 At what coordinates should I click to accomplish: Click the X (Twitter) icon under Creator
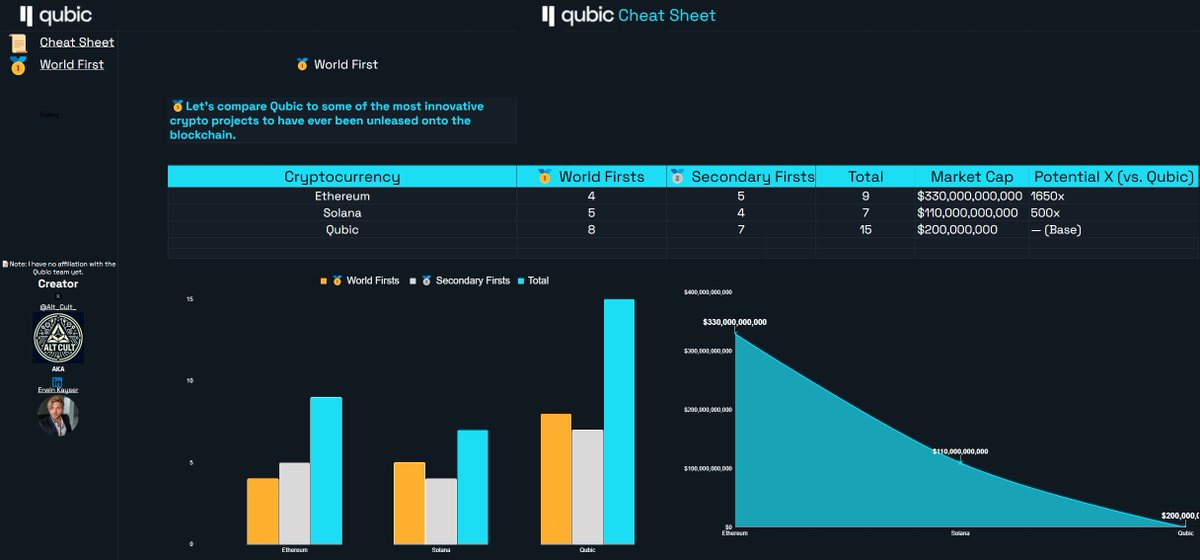tap(58, 296)
